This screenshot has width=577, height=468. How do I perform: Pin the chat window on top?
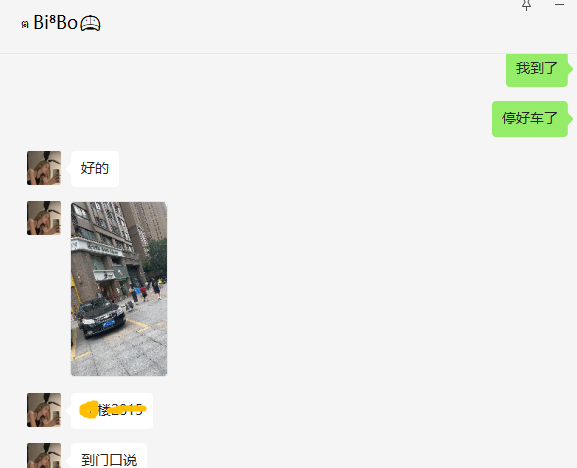(527, 5)
